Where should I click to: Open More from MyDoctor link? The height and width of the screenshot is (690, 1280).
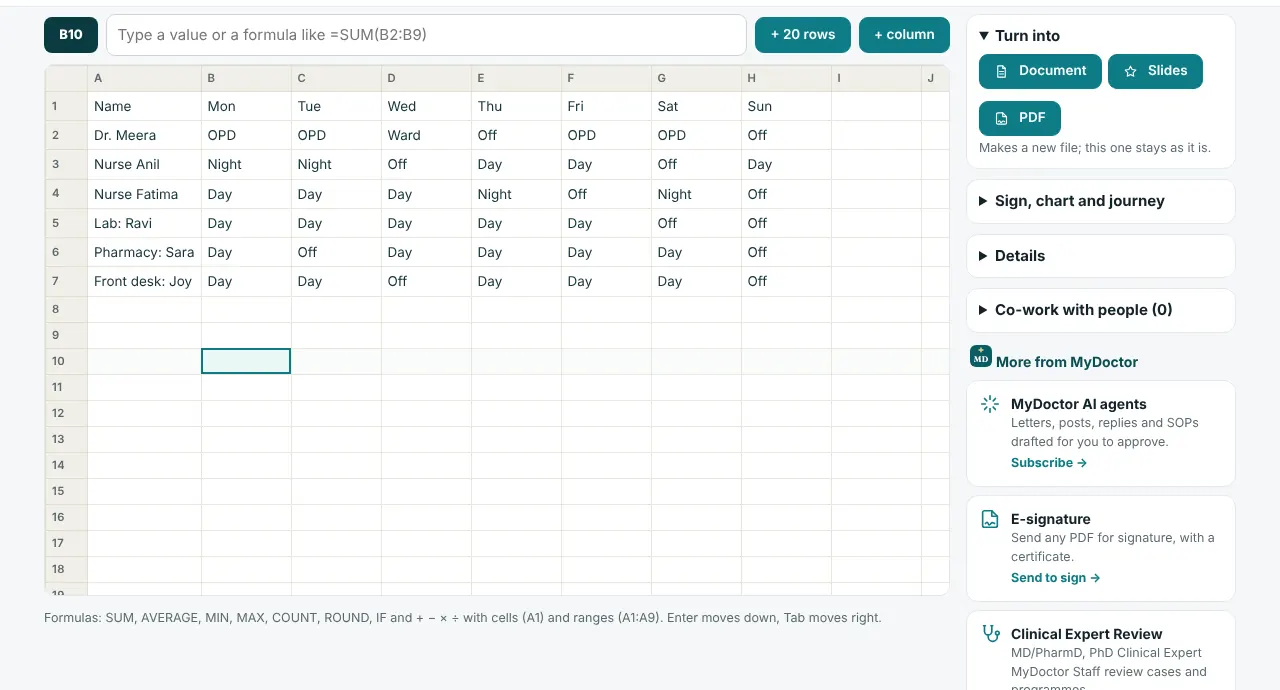(1067, 362)
